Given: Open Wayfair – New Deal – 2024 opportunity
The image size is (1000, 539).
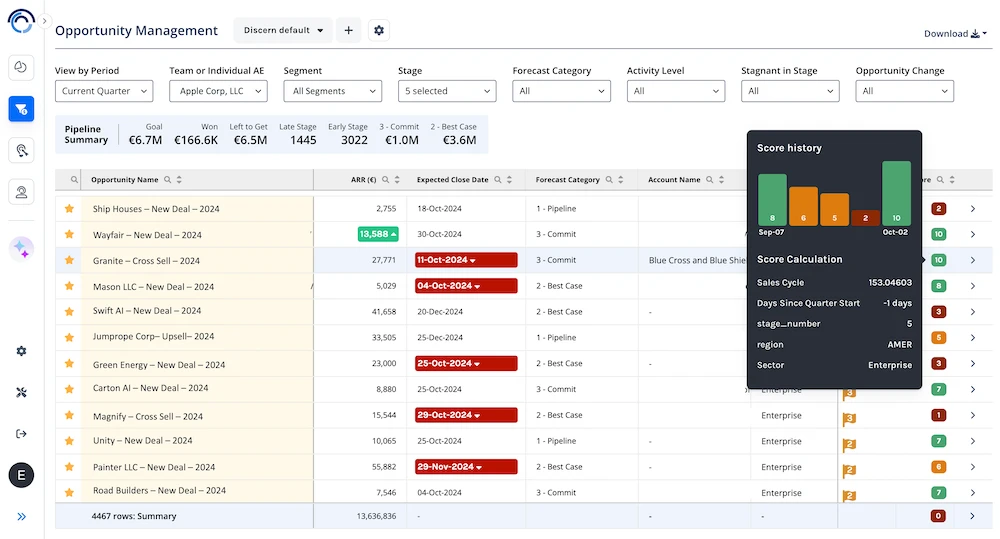Looking at the screenshot, I should click(147, 235).
